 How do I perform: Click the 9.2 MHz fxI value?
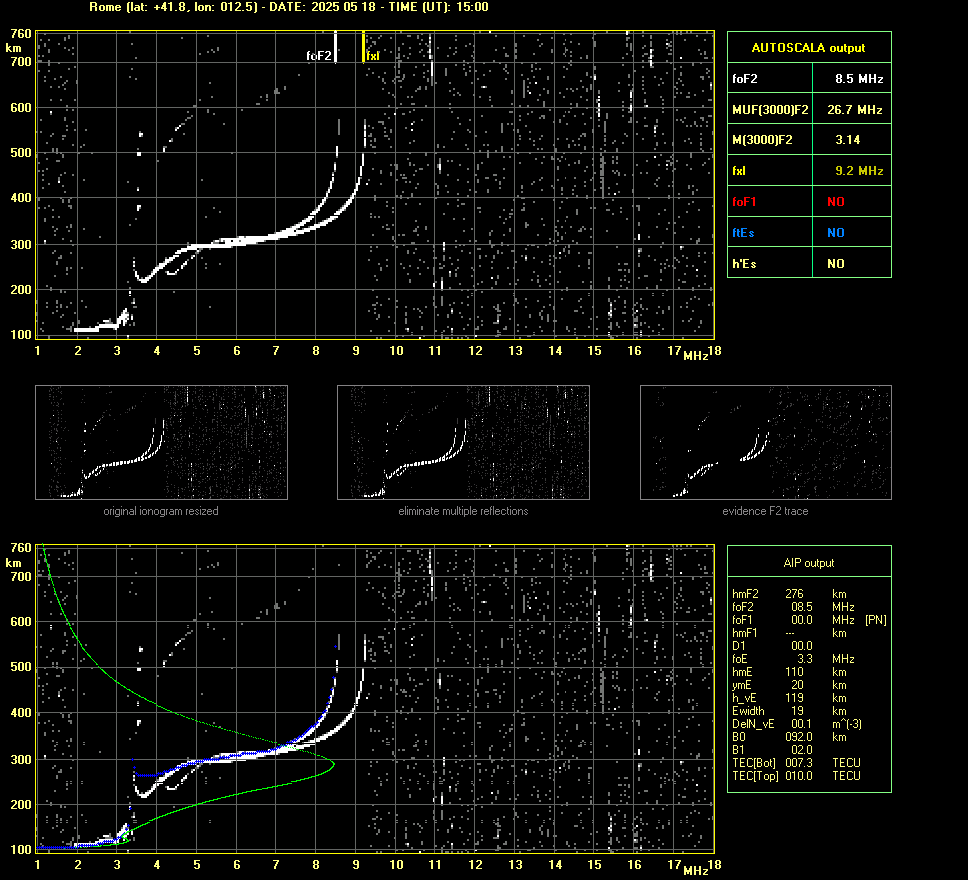pos(859,170)
